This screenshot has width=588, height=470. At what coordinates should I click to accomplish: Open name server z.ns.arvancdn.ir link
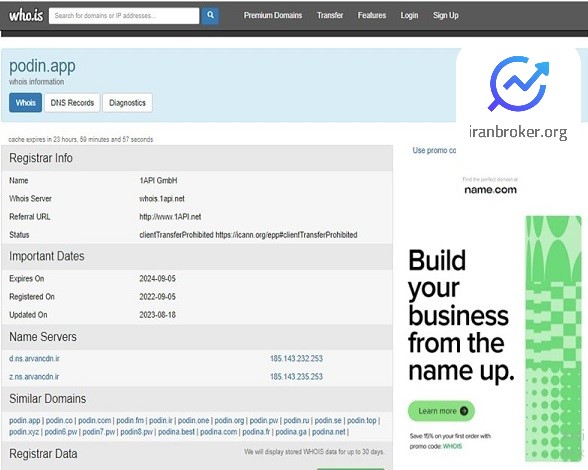pyautogui.click(x=34, y=377)
